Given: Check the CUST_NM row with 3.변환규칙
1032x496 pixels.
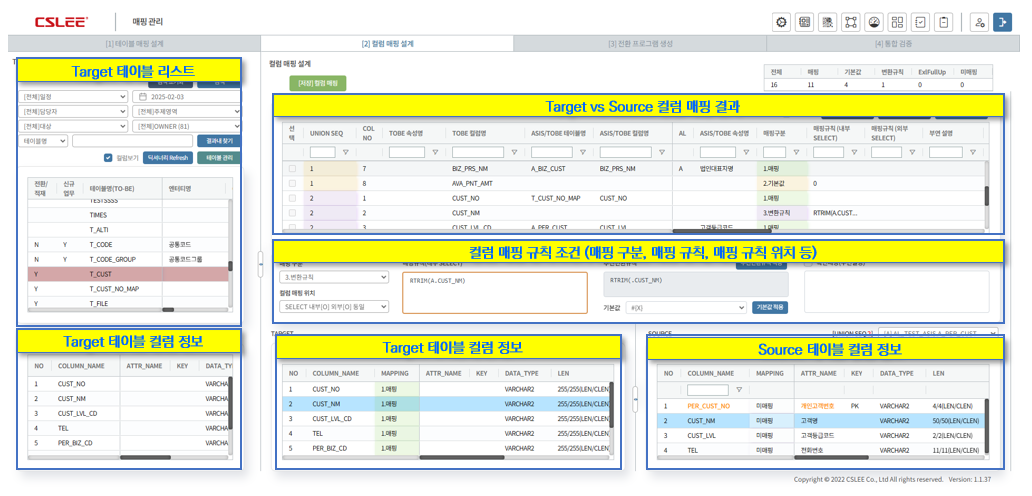Looking at the screenshot, I should [292, 213].
